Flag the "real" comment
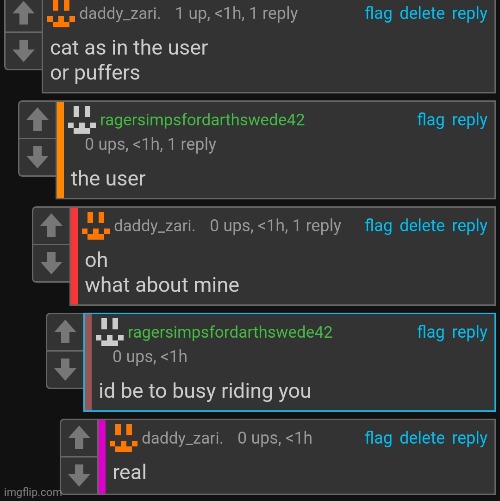Viewport: 500px width, 501px height. click(x=378, y=438)
